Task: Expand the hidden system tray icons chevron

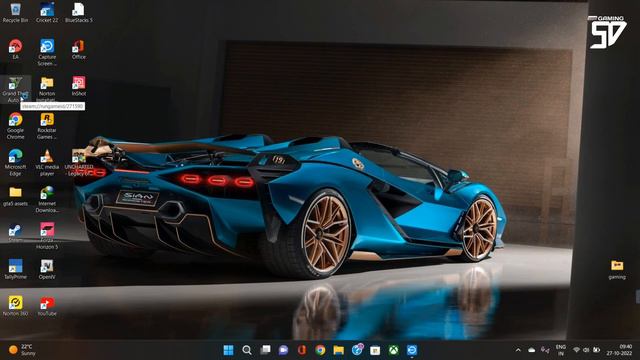Action: click(518, 350)
